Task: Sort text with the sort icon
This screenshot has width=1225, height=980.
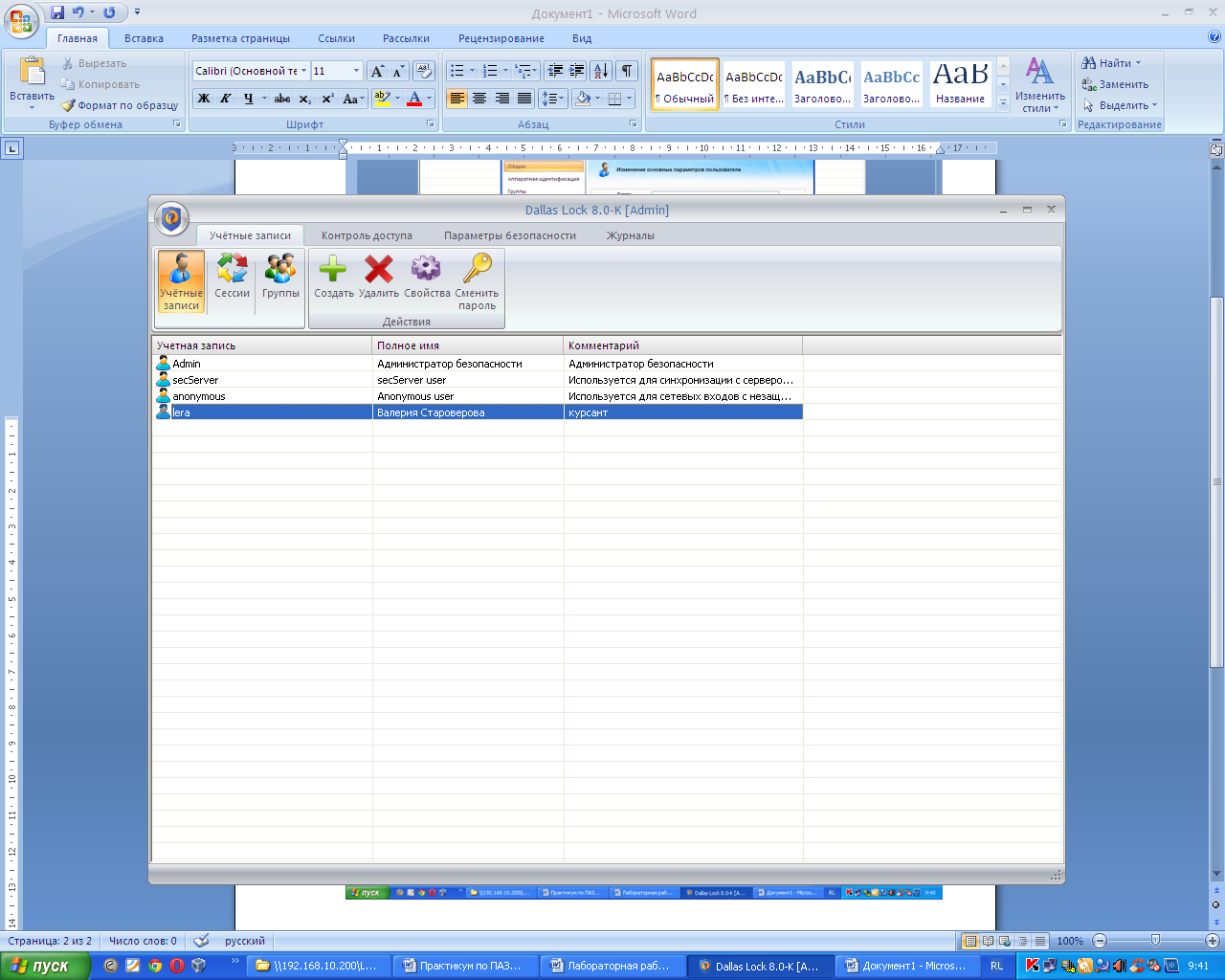Action: click(x=601, y=71)
